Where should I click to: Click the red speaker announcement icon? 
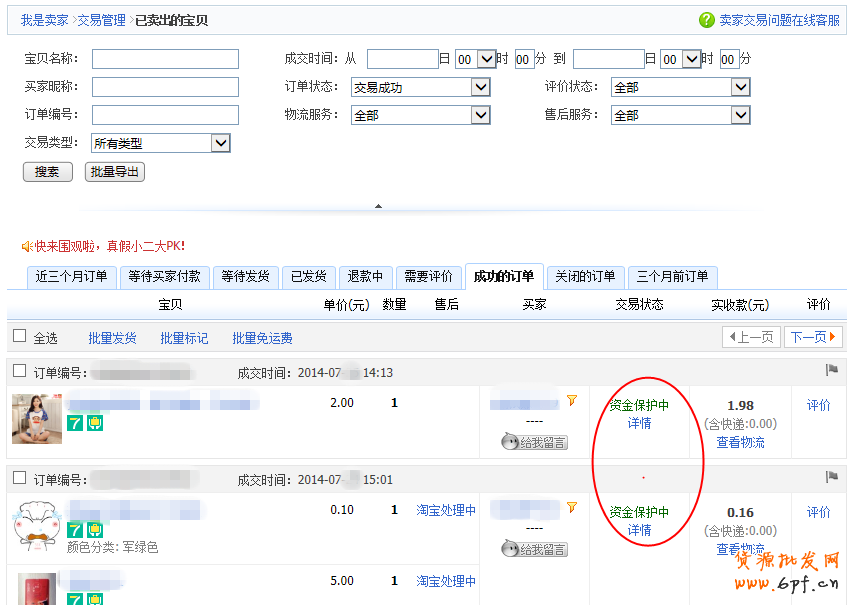click(27, 246)
